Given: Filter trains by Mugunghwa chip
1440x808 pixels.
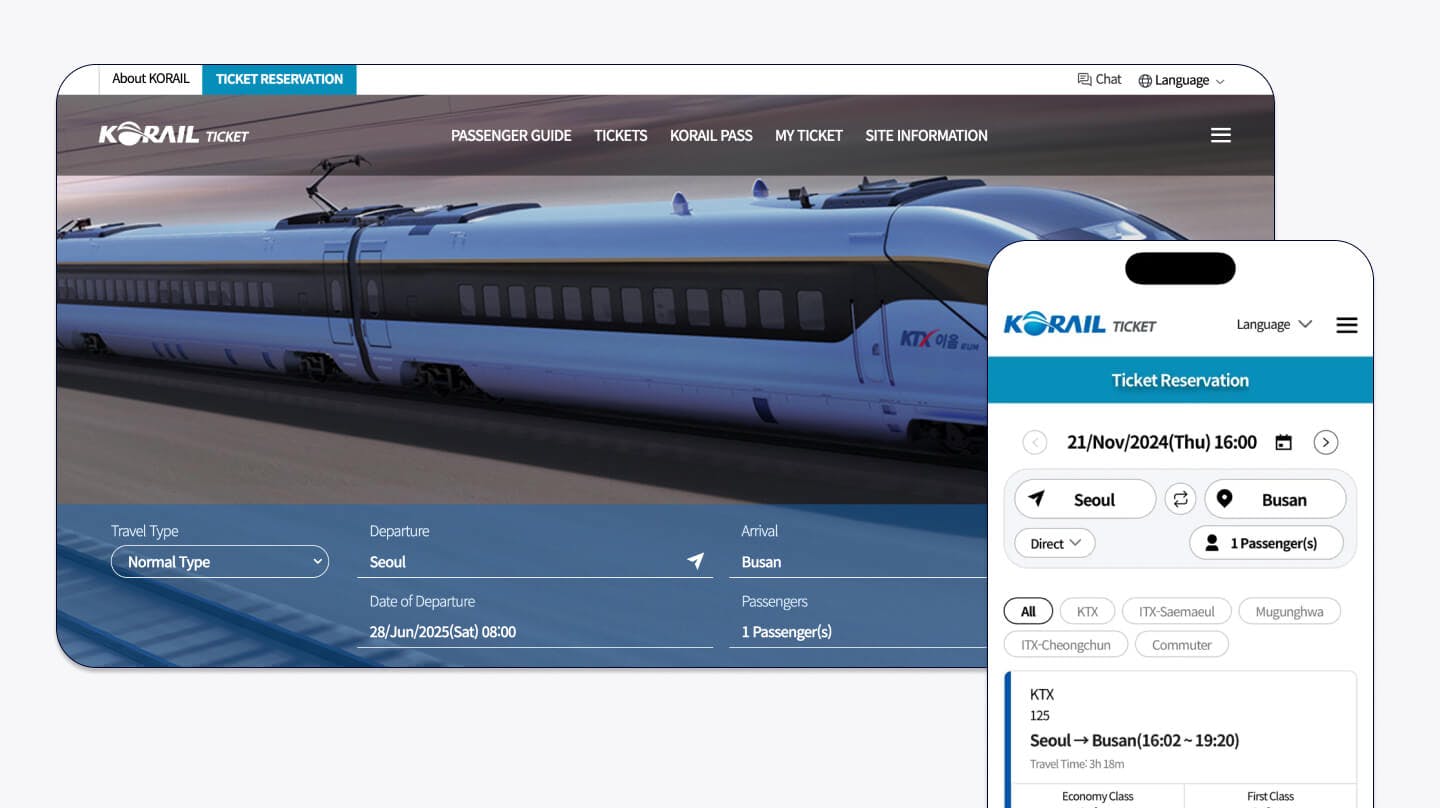Looking at the screenshot, I should pos(1289,611).
